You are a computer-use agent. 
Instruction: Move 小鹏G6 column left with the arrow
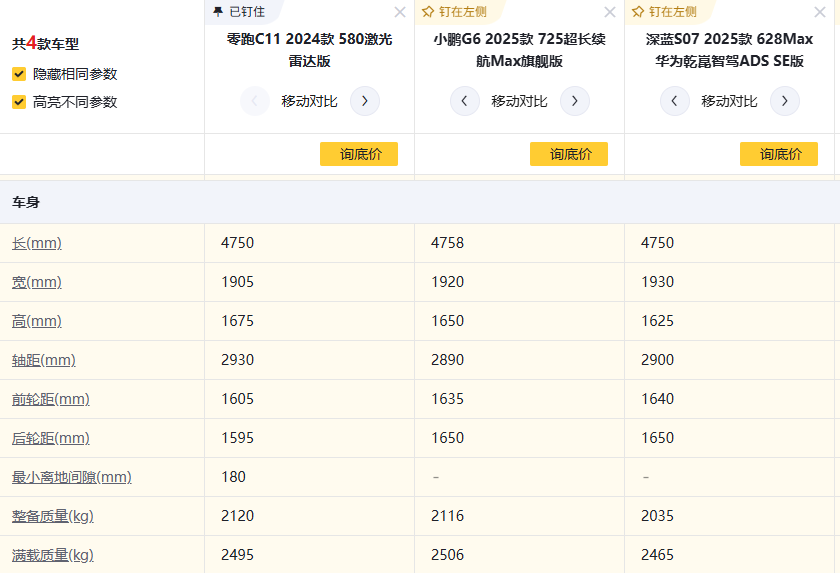(x=464, y=101)
